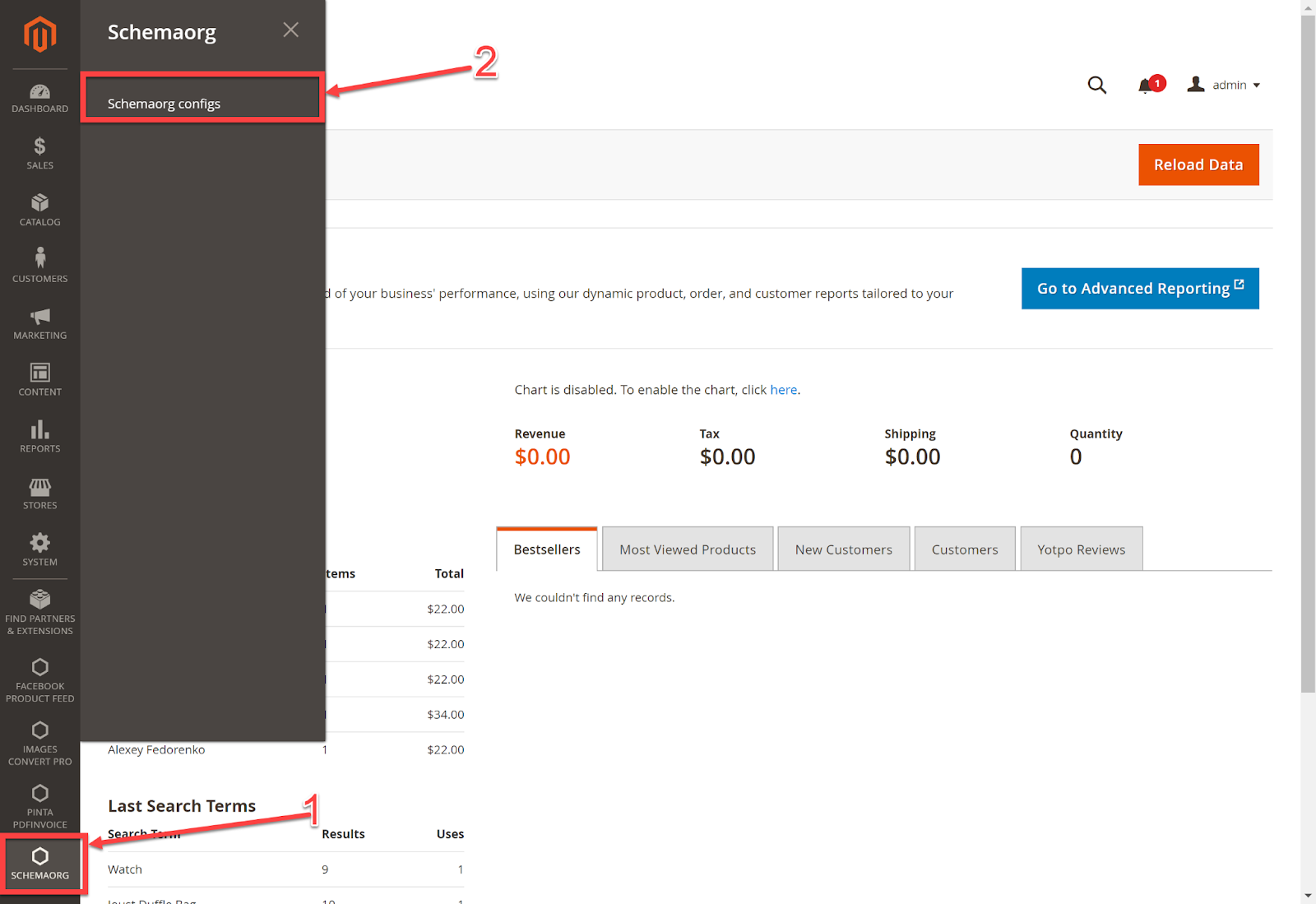
Task: Click the Revenue $0.00 value
Action: tap(542, 457)
